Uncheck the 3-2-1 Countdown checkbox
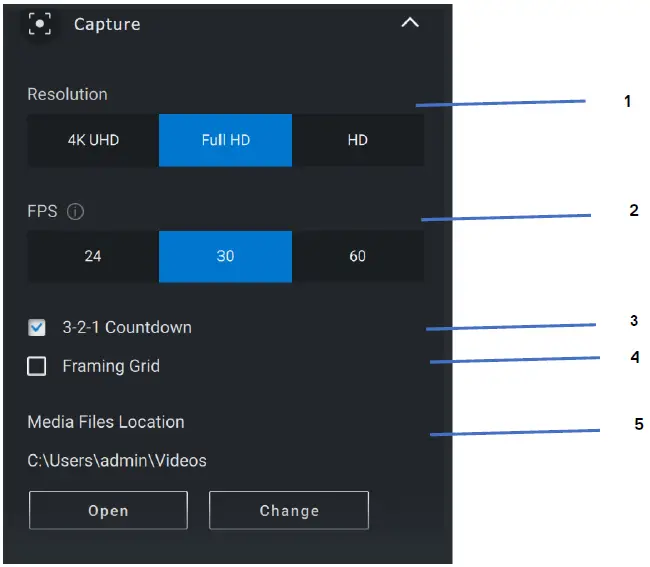This screenshot has height=567, width=650. [x=37, y=327]
